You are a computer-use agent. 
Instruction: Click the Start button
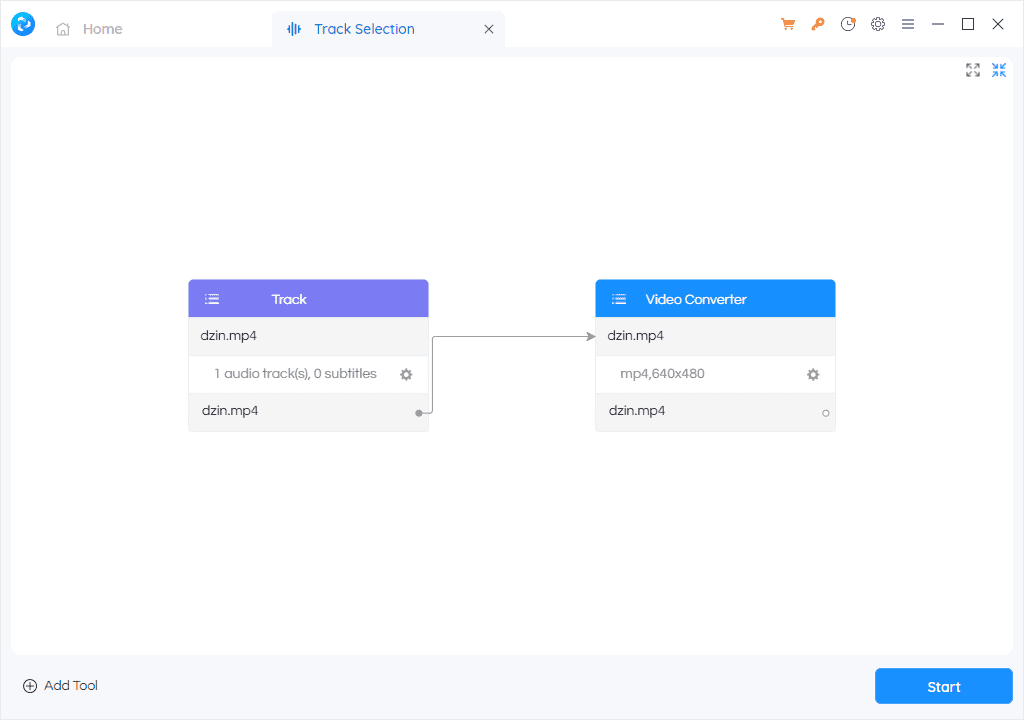[x=943, y=686]
